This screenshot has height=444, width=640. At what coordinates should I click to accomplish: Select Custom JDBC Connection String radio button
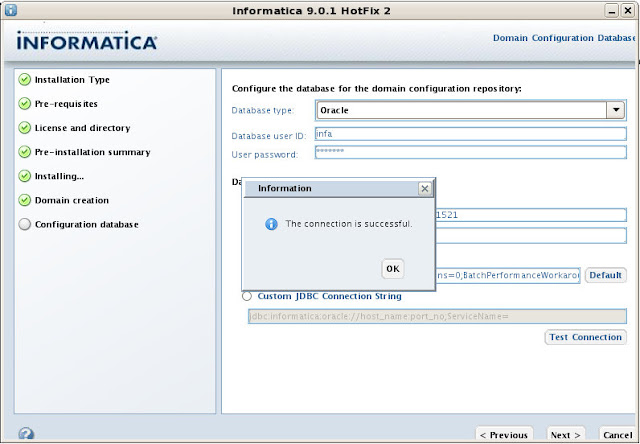click(x=247, y=296)
